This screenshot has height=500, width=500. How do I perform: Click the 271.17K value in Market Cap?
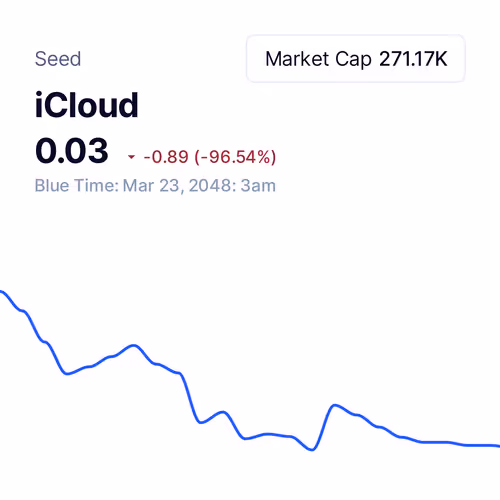pyautogui.click(x=413, y=59)
